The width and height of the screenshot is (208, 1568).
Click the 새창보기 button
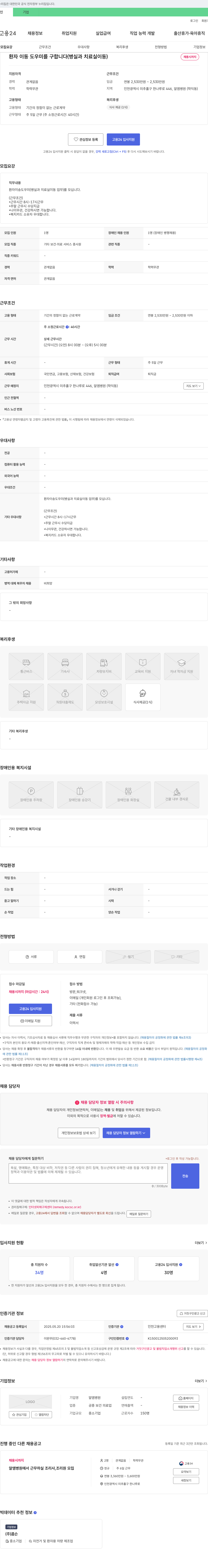pyautogui.click(x=186, y=1480)
